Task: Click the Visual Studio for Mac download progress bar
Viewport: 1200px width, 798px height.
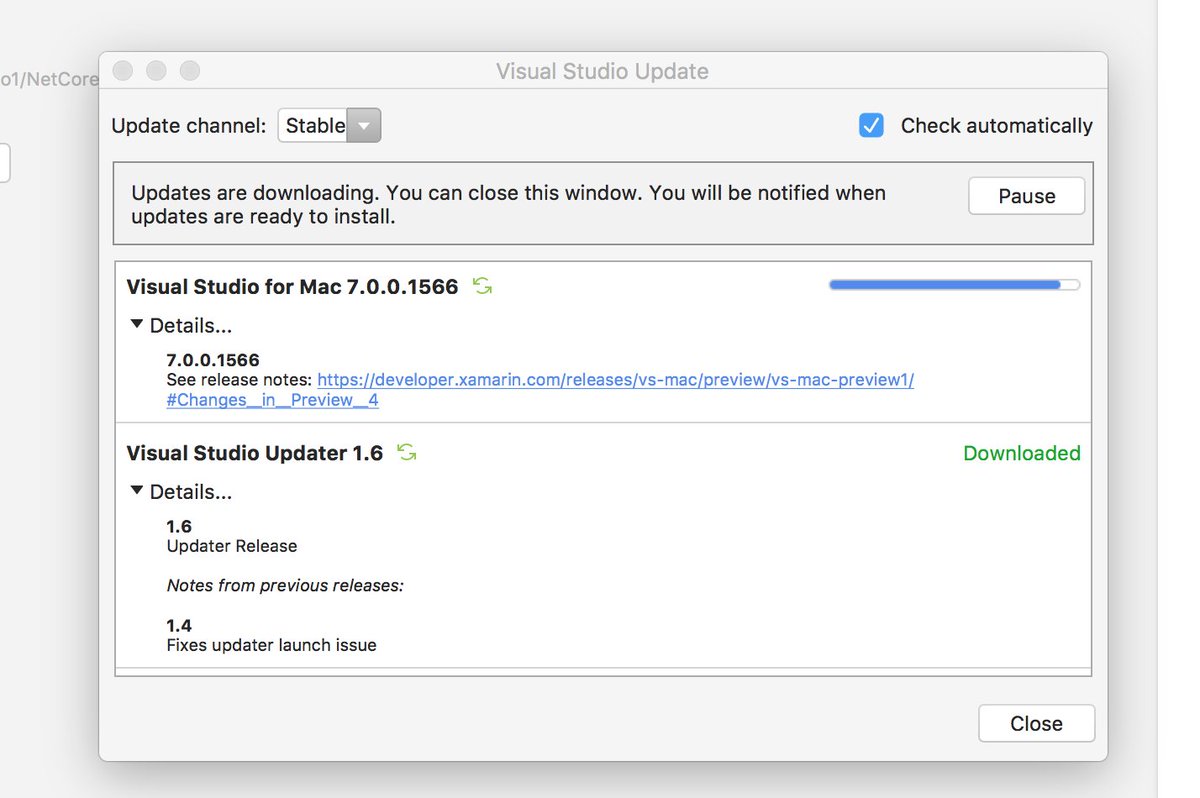Action: coord(954,285)
